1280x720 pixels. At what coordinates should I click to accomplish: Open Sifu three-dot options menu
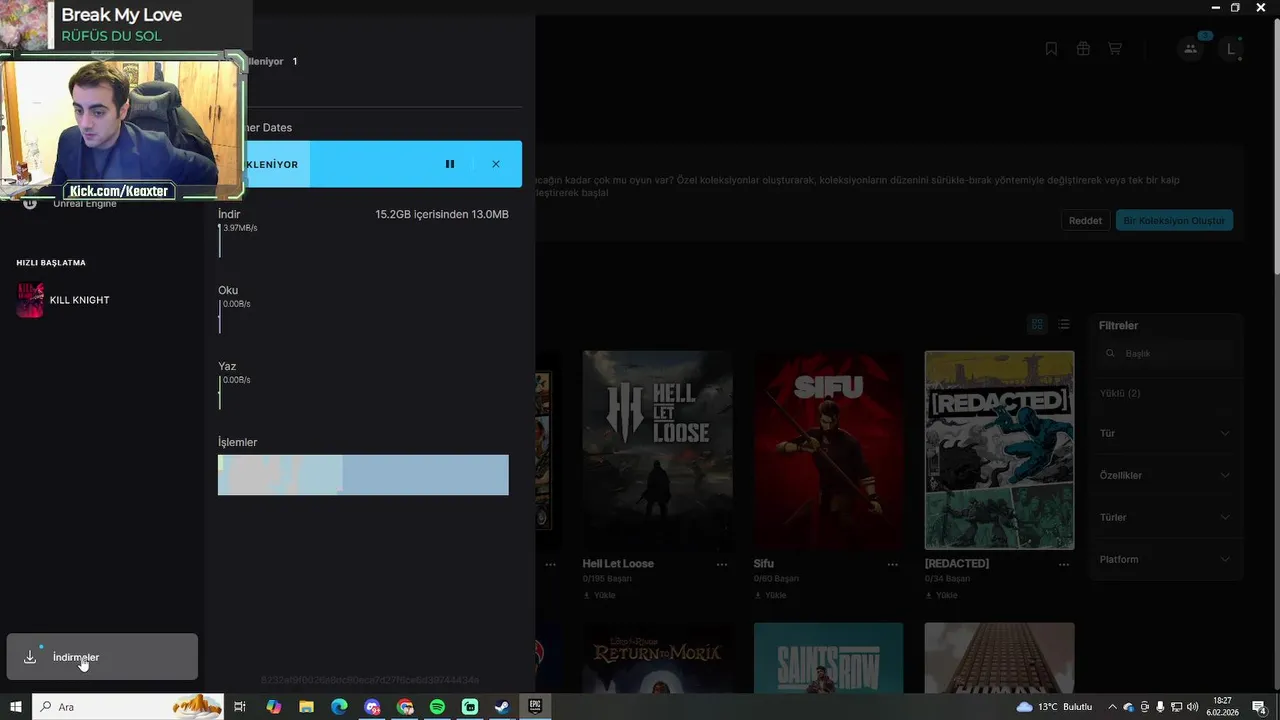893,564
